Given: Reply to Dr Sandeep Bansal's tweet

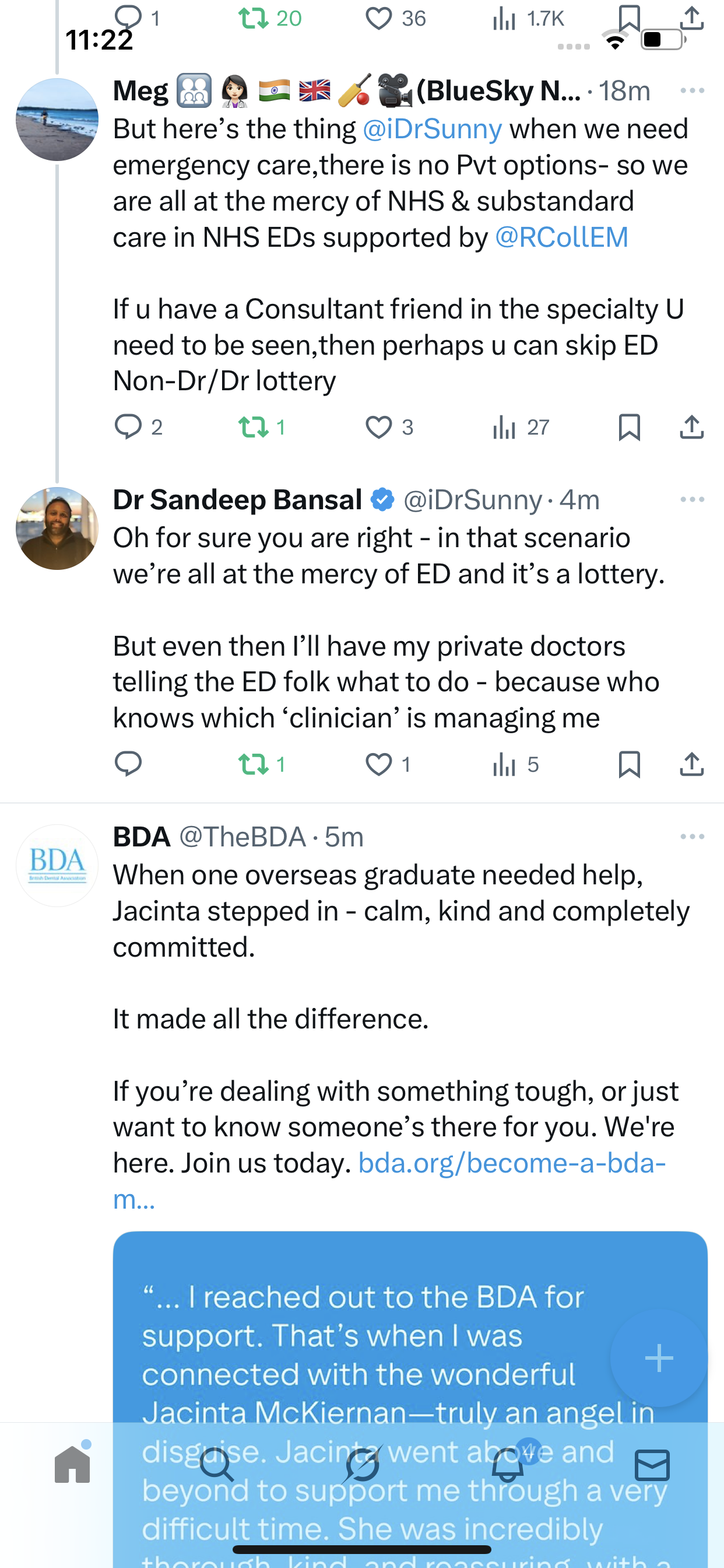Looking at the screenshot, I should [x=128, y=764].
